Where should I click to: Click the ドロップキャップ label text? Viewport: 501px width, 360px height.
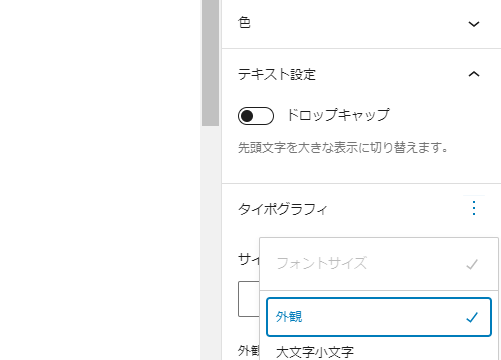(338, 115)
